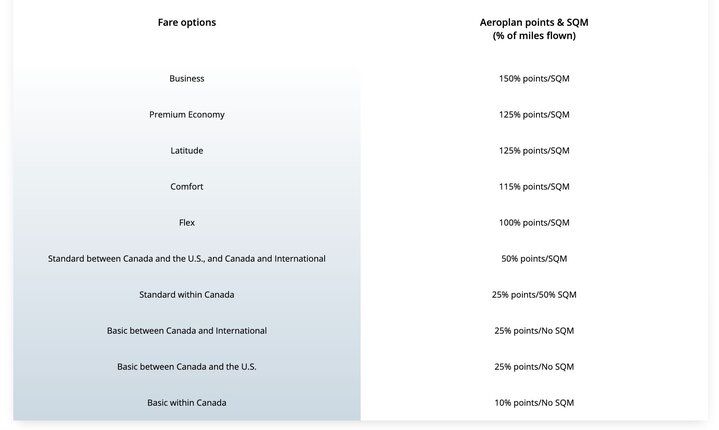Select the Standard within Canada label

point(187,294)
